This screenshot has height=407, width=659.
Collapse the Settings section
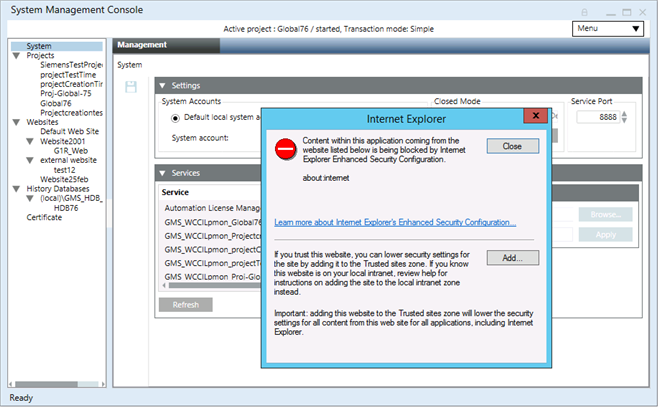[164, 86]
